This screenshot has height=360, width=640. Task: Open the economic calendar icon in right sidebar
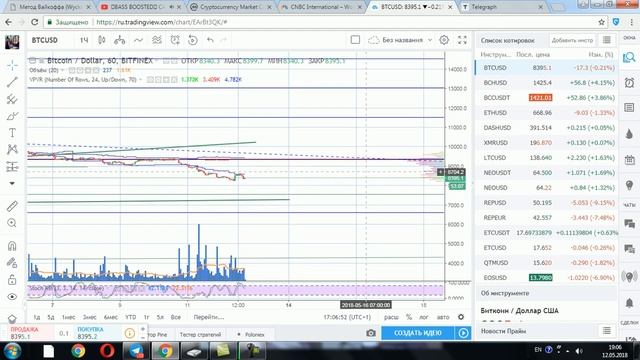click(629, 160)
